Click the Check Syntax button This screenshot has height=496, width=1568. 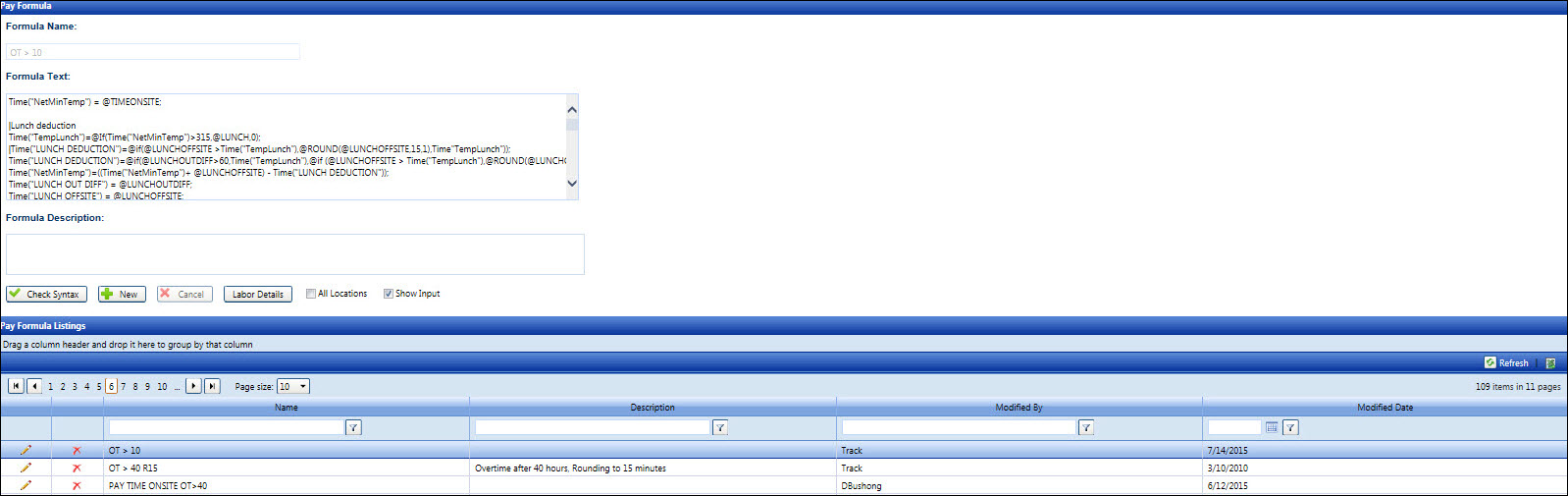tap(46, 294)
